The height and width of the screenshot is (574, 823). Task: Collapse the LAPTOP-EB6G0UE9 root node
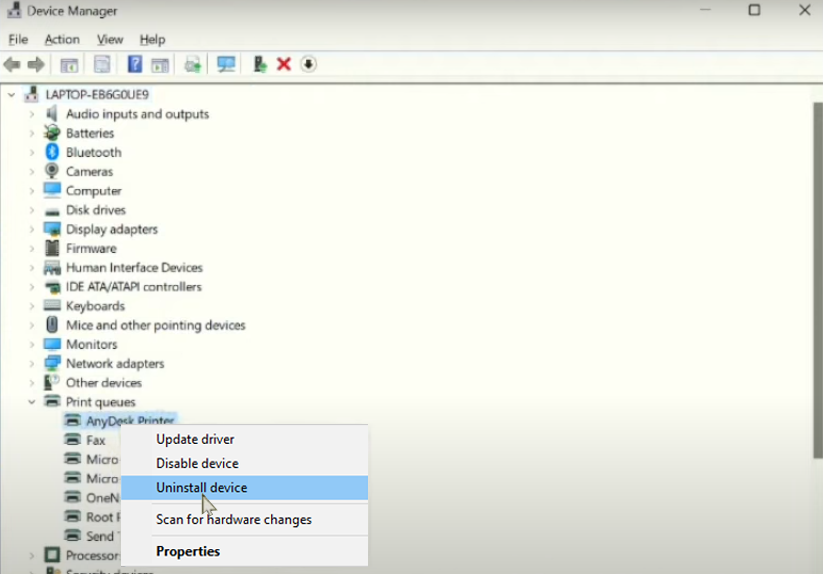tap(11, 95)
